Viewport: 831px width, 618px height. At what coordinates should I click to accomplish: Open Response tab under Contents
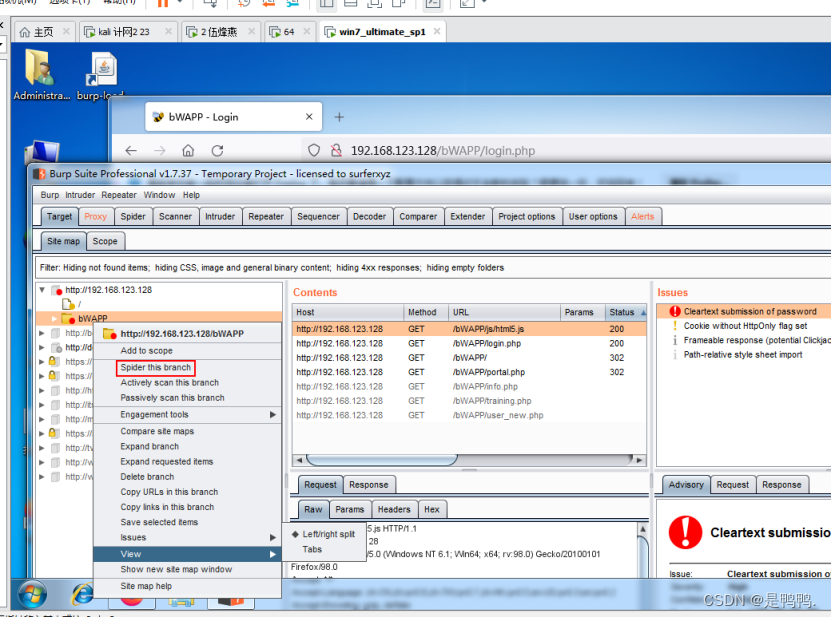[x=368, y=485]
